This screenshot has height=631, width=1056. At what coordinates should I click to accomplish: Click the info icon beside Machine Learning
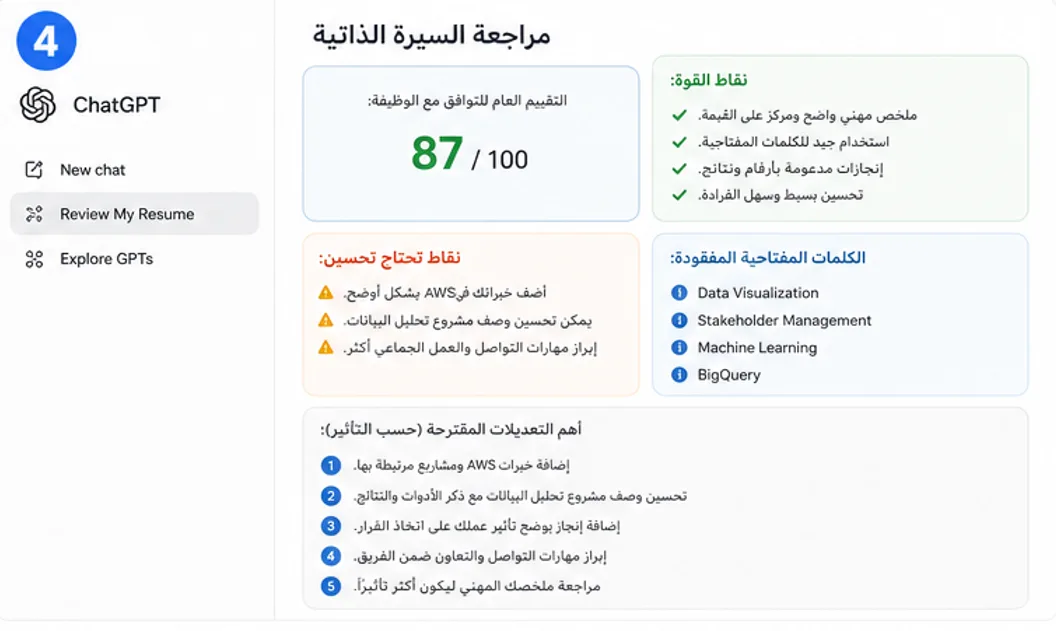tap(679, 347)
